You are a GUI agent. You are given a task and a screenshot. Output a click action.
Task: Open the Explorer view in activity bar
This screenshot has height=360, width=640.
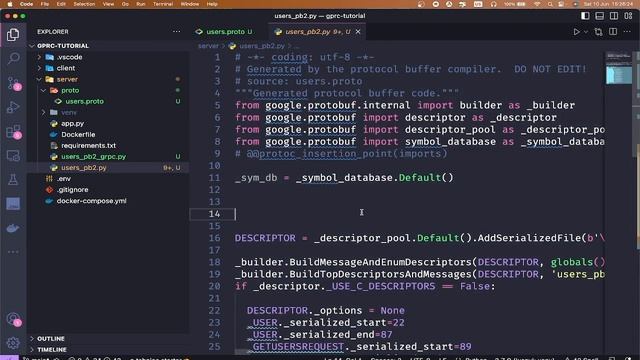(13, 35)
